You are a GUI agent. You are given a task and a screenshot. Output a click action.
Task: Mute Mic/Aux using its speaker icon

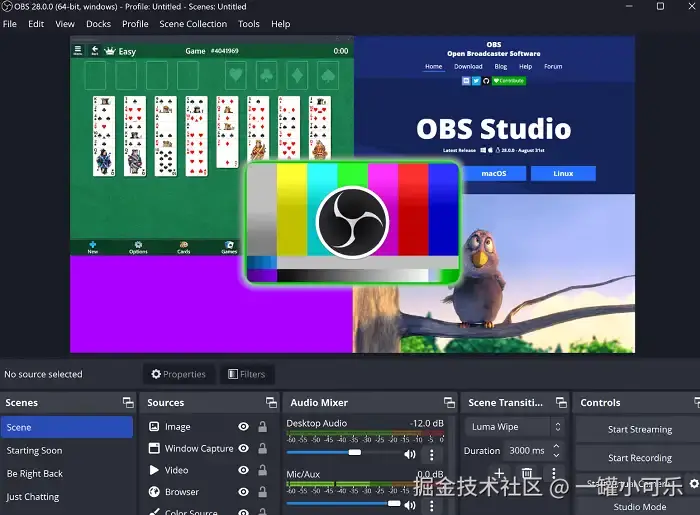(409, 505)
